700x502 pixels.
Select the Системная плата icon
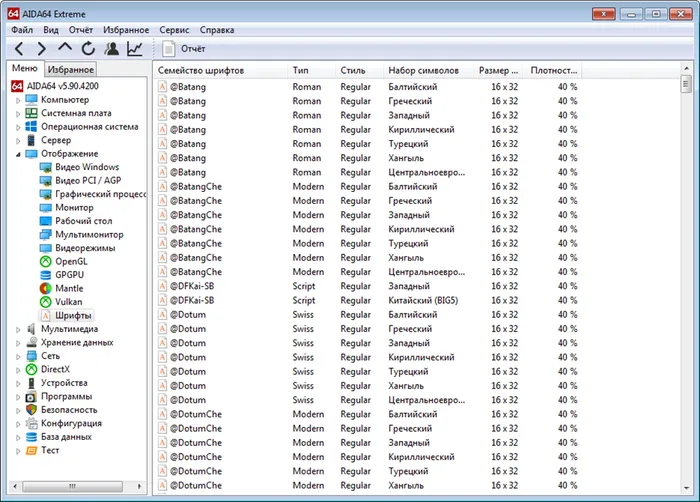click(x=31, y=113)
